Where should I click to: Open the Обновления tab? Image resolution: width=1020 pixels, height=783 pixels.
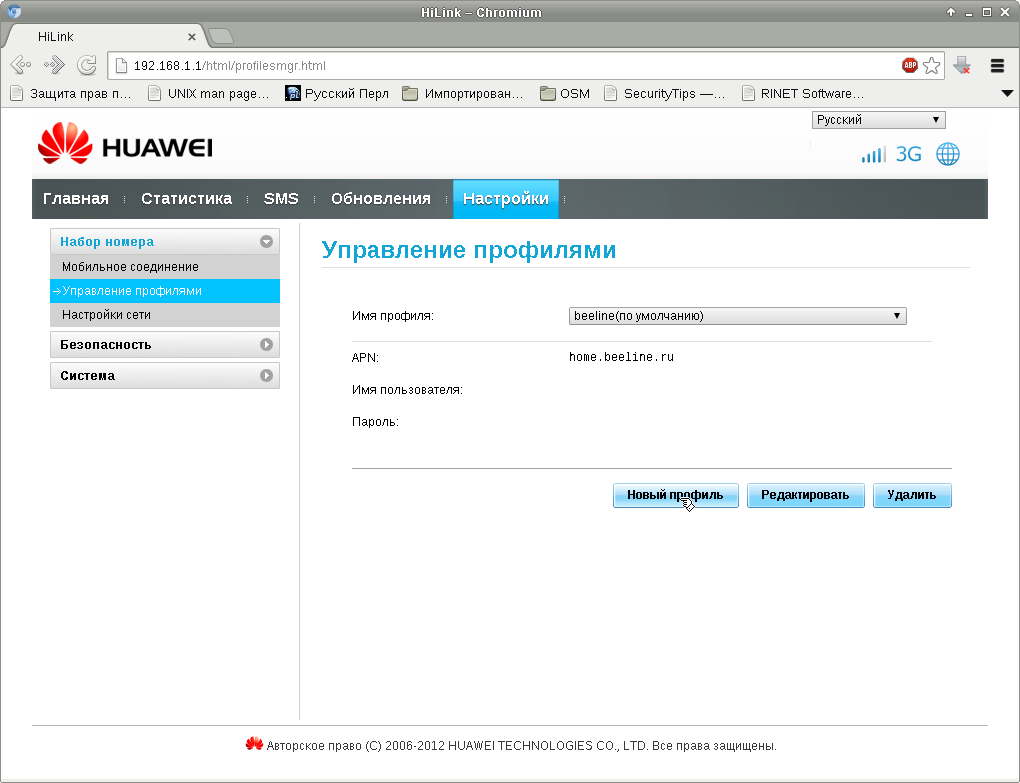point(381,199)
